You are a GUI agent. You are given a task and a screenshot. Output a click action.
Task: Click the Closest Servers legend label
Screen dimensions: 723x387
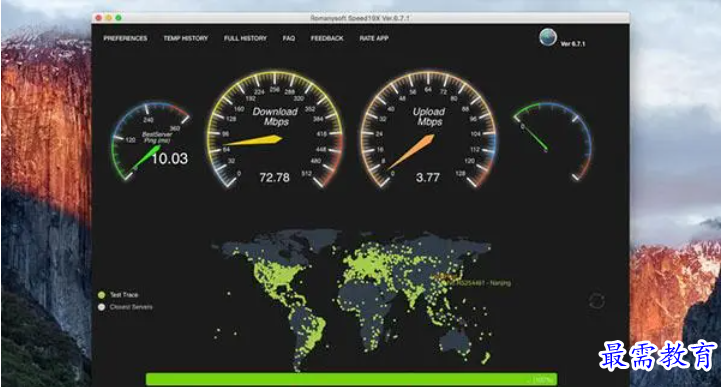131,307
